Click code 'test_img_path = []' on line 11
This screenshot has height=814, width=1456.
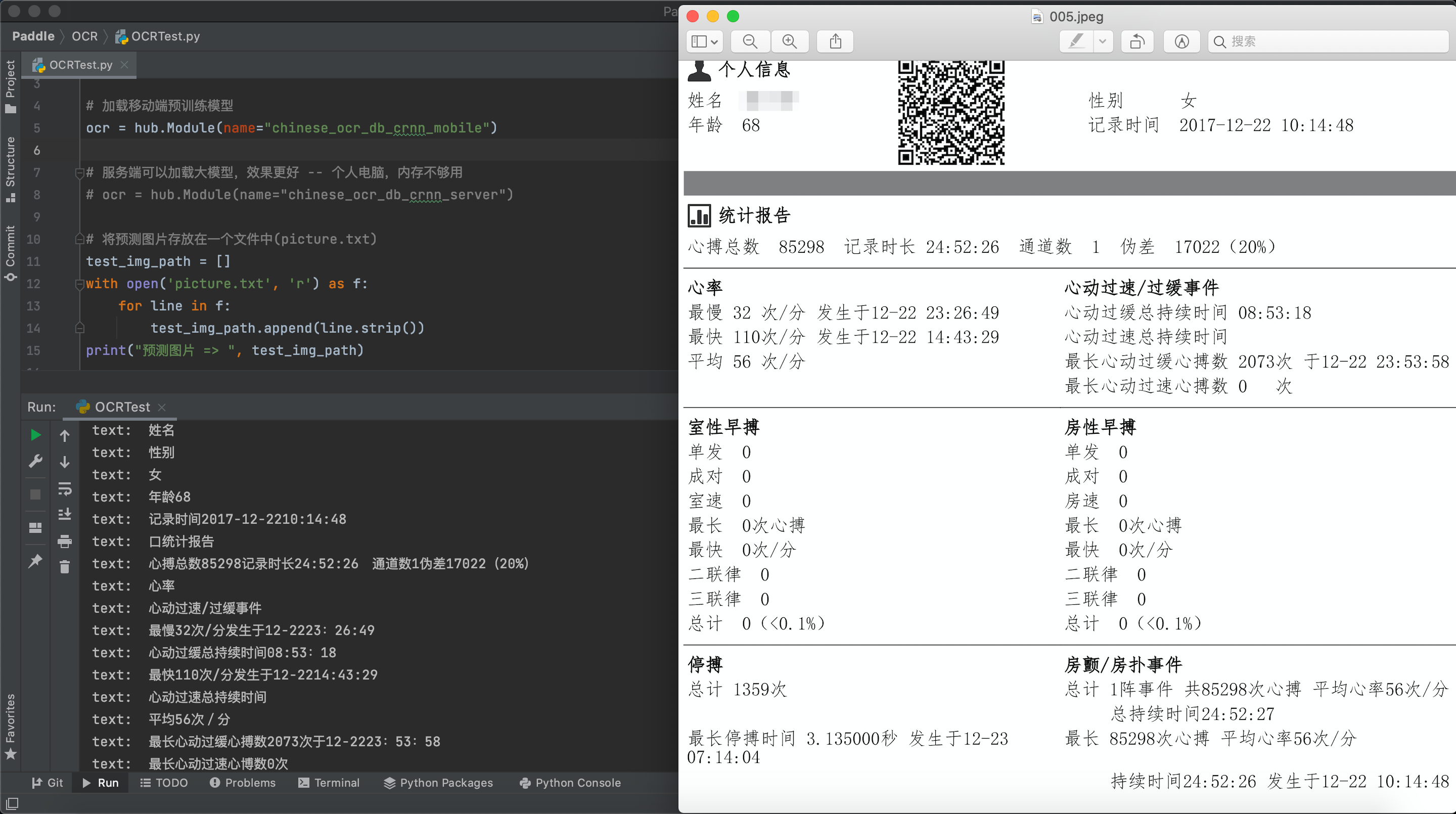158,262
